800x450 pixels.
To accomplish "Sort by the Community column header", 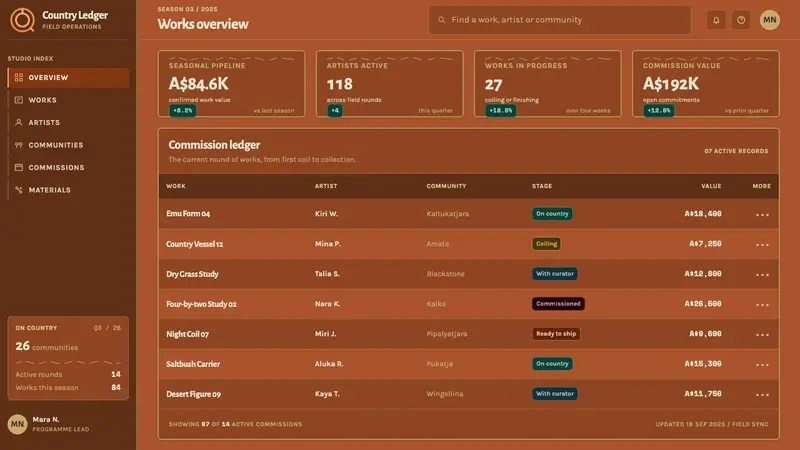I will pyautogui.click(x=446, y=186).
